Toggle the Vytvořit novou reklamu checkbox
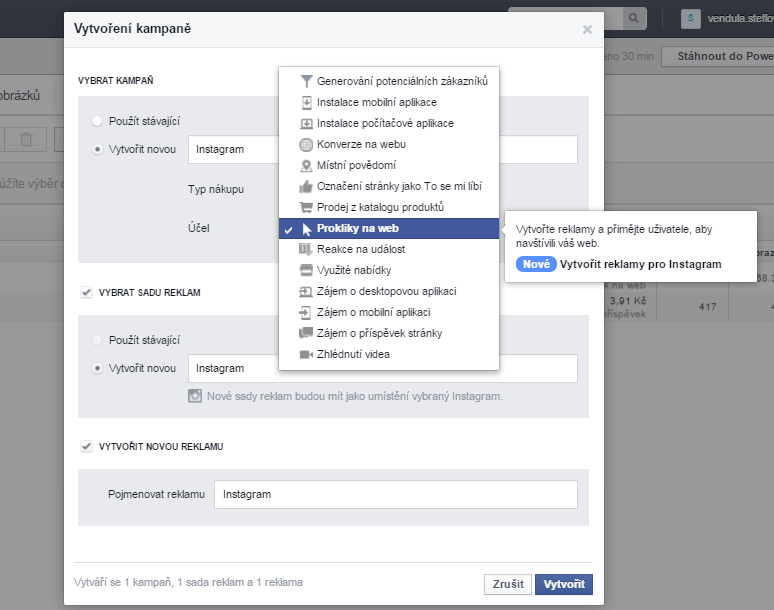This screenshot has height=610, width=774. [x=86, y=446]
